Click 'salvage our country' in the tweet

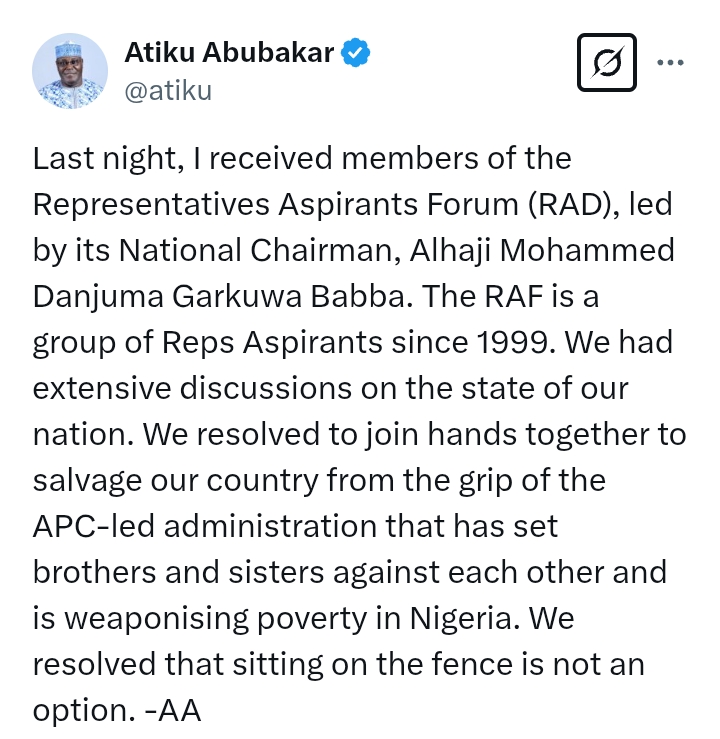point(176,481)
